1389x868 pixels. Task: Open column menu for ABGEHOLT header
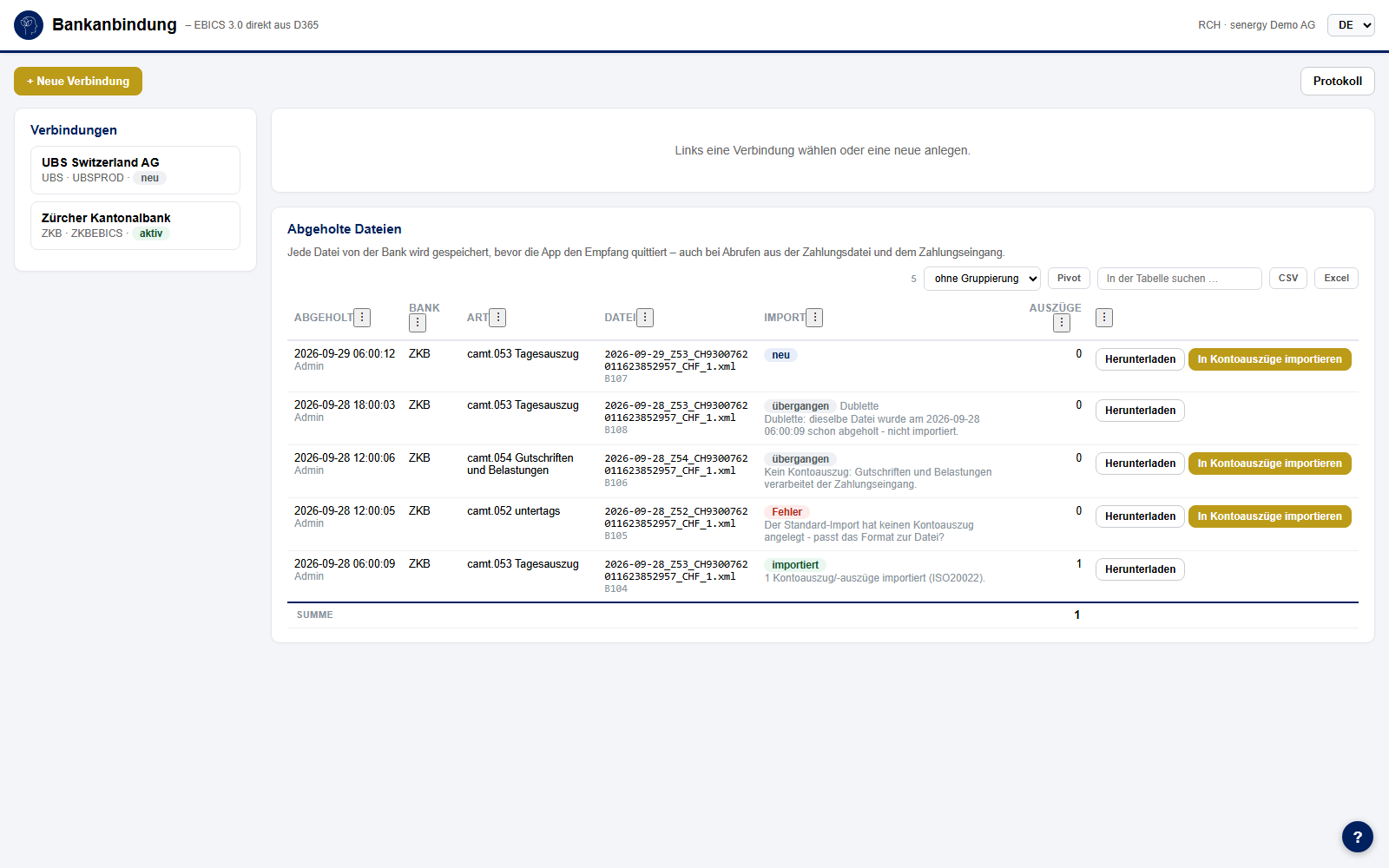[x=362, y=318]
